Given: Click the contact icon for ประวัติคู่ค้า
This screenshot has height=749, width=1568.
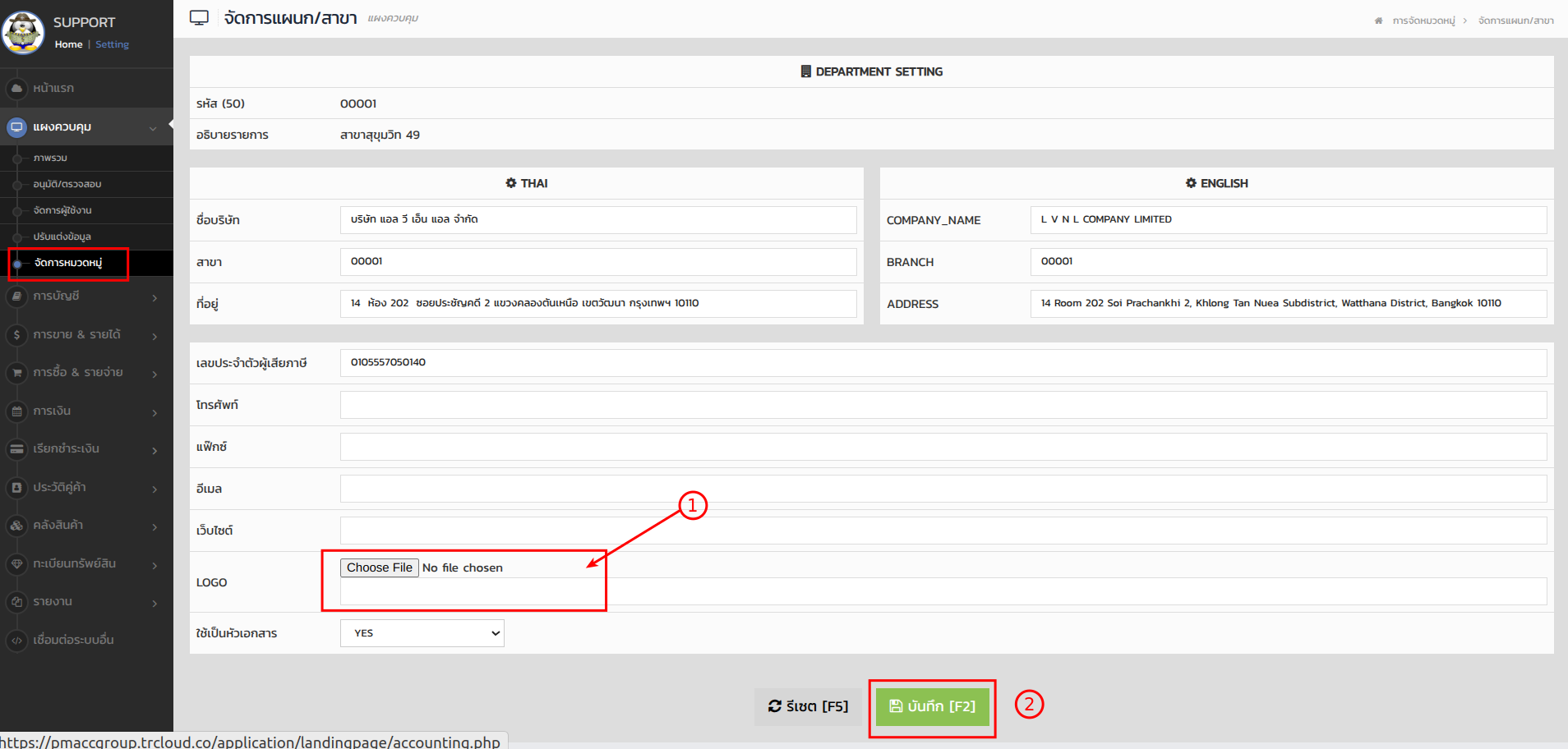Looking at the screenshot, I should point(16,488).
